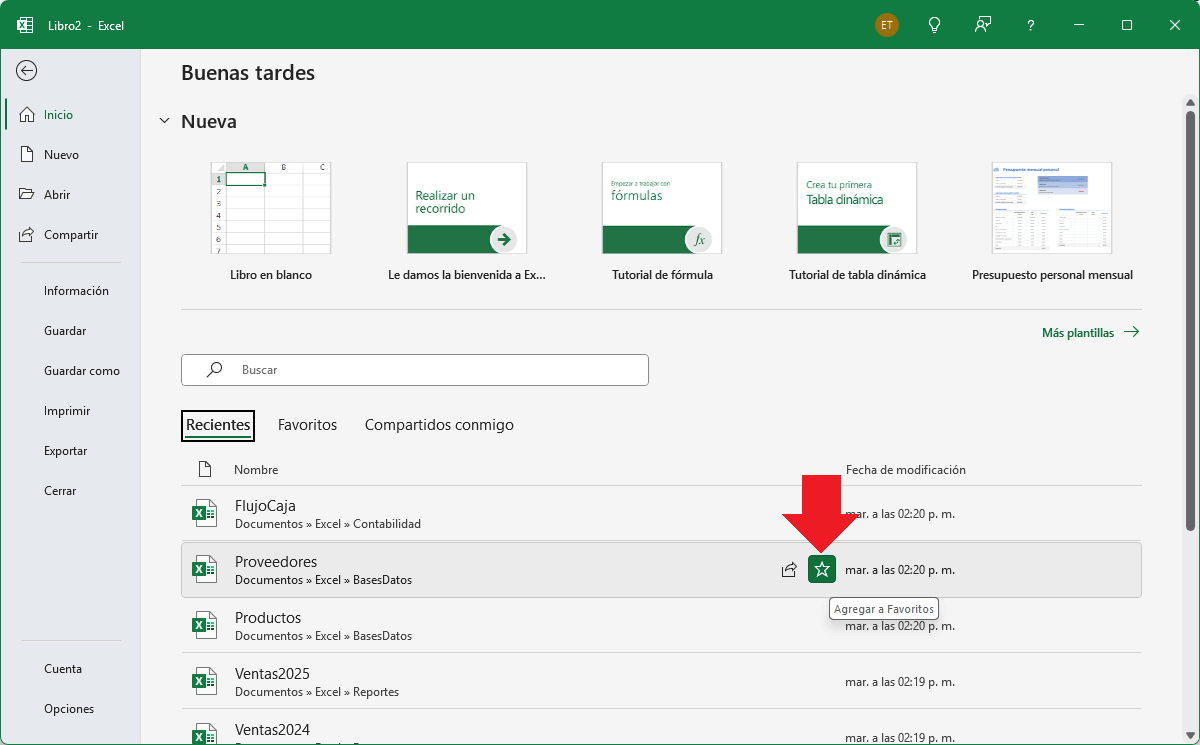Create a Libro en blanco workbook
The width and height of the screenshot is (1200, 745).
point(271,222)
